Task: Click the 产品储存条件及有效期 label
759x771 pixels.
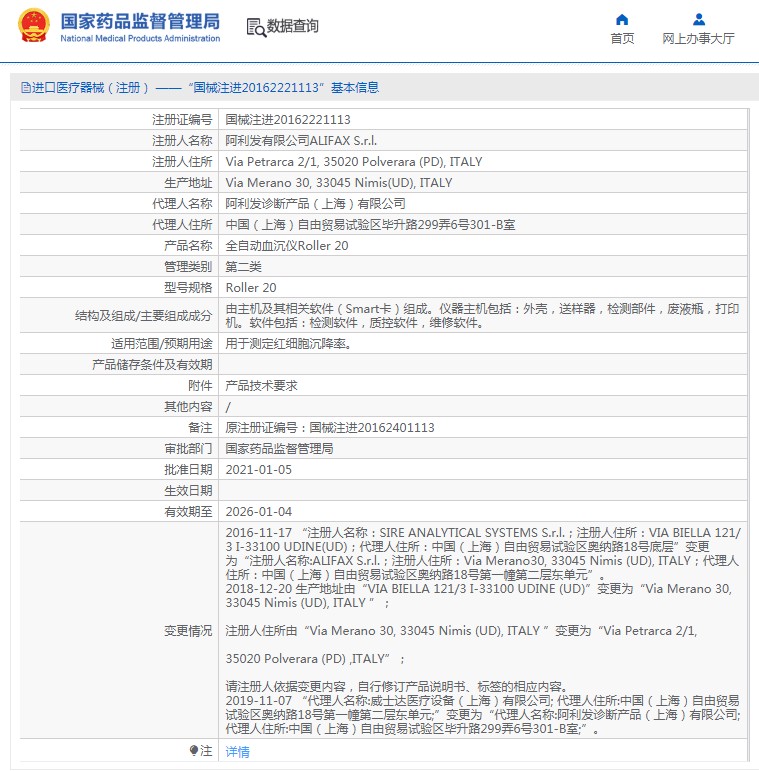Action: (152, 365)
